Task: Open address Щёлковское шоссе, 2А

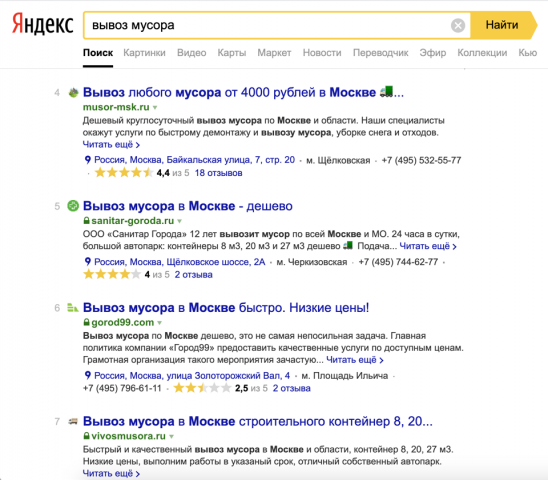Action: [x=180, y=262]
